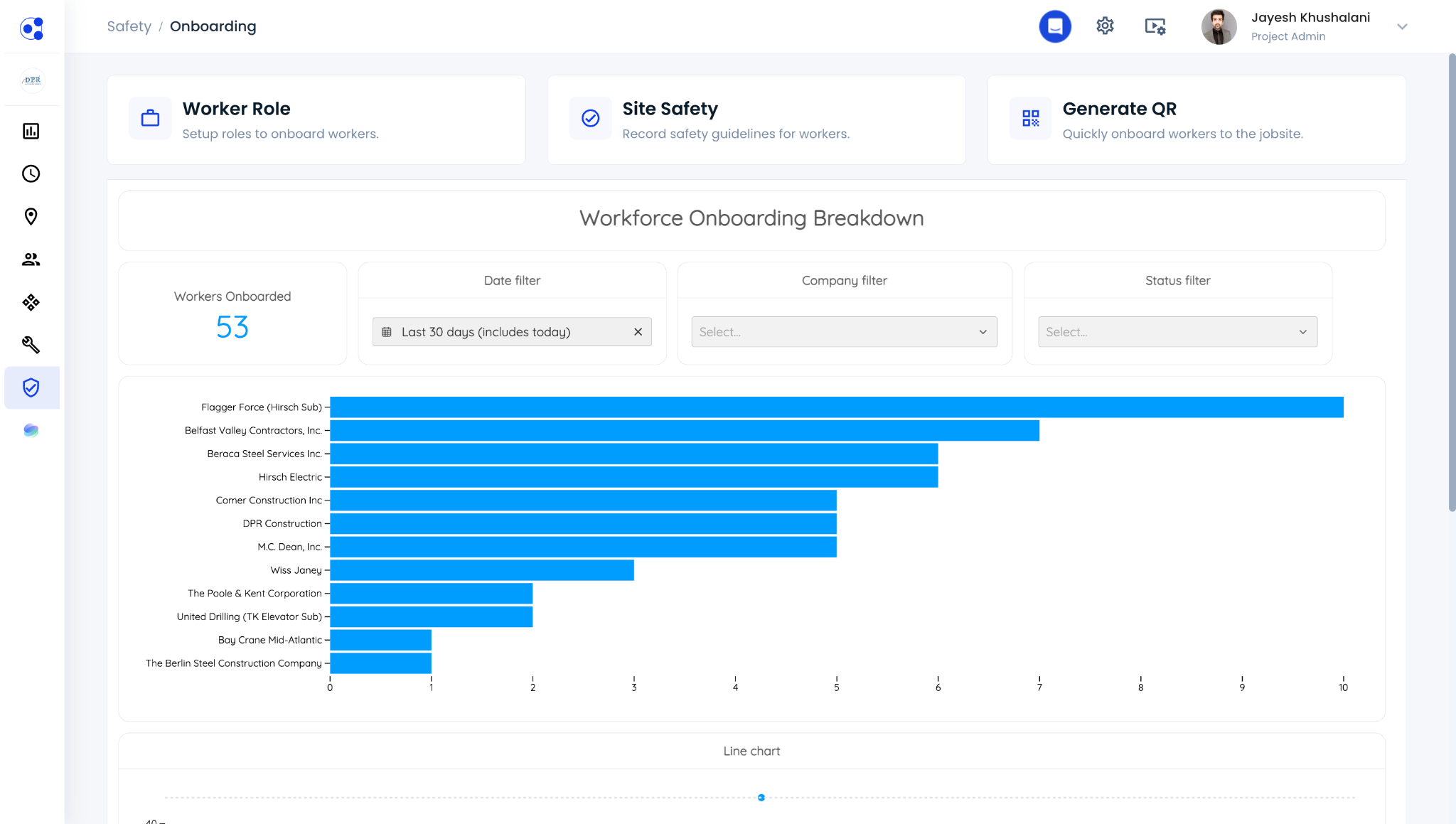
Task: Open the Last 30 days date field
Action: pyautogui.click(x=512, y=332)
